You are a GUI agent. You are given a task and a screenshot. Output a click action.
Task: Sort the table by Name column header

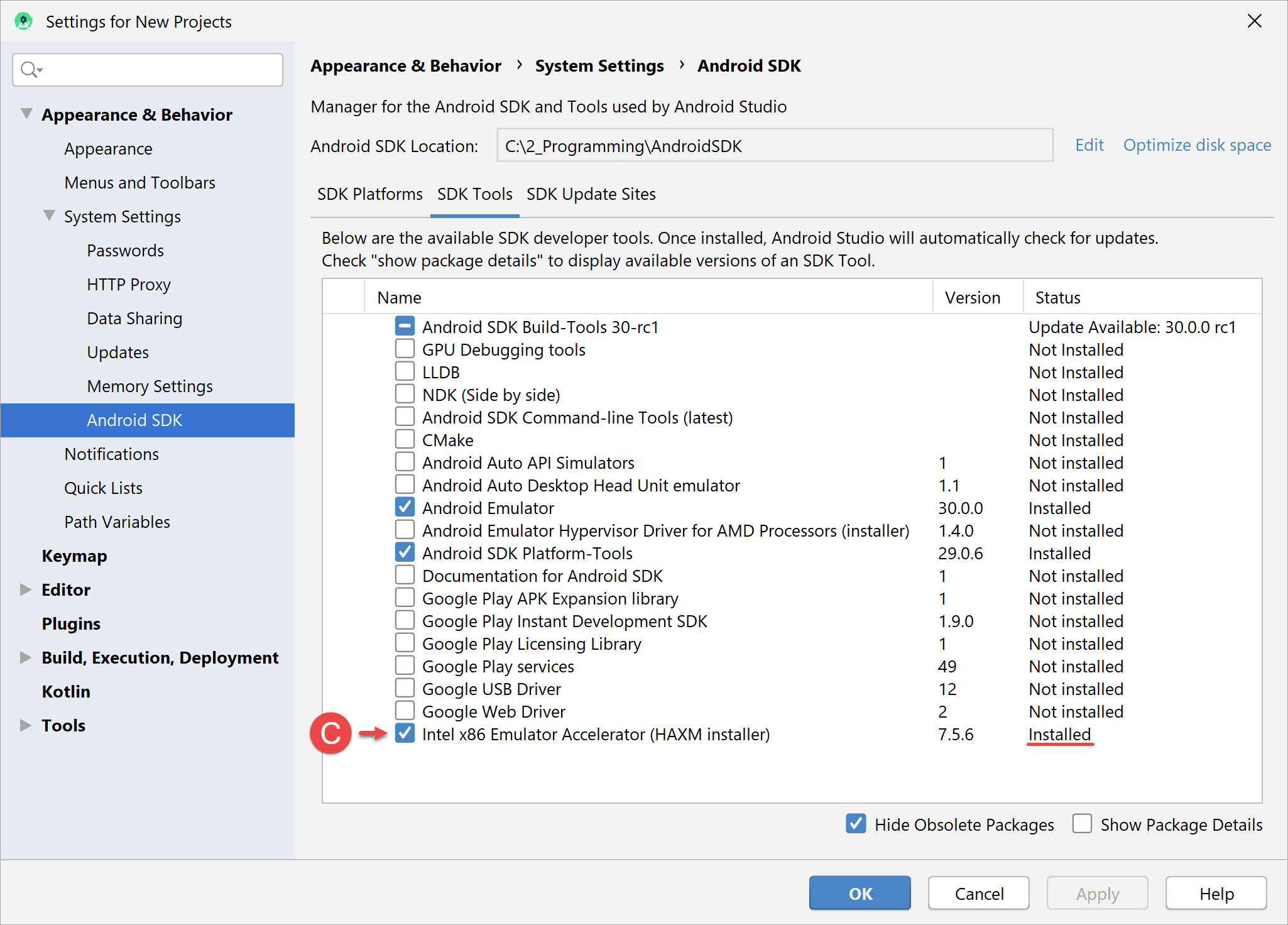point(648,297)
